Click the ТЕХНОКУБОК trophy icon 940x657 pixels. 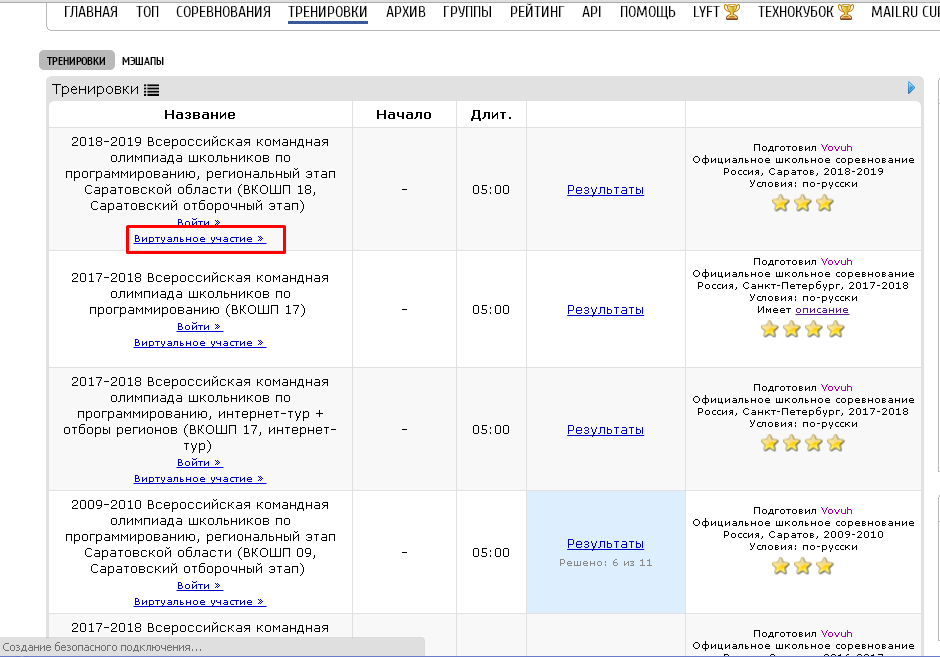(846, 11)
